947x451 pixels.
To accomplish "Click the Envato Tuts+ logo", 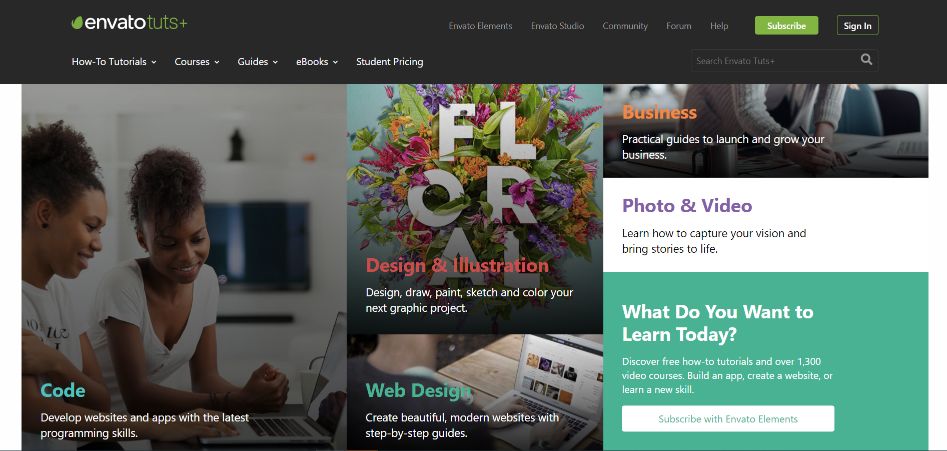I will [x=129, y=23].
